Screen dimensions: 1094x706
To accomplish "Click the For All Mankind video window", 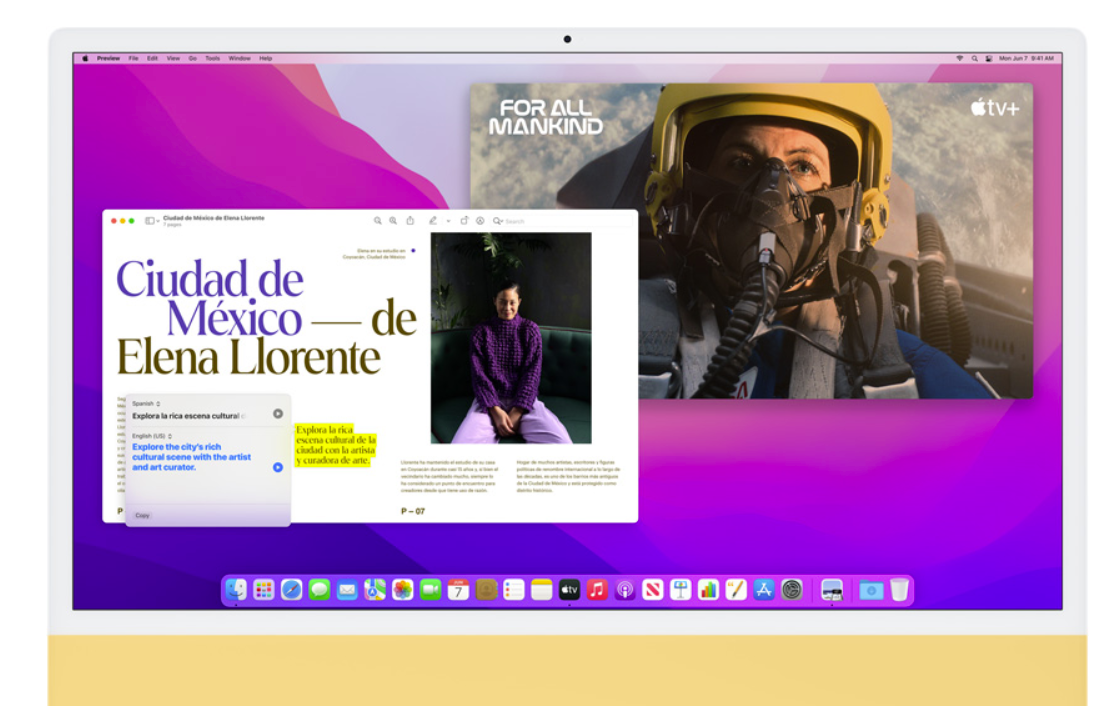I will pyautogui.click(x=751, y=241).
